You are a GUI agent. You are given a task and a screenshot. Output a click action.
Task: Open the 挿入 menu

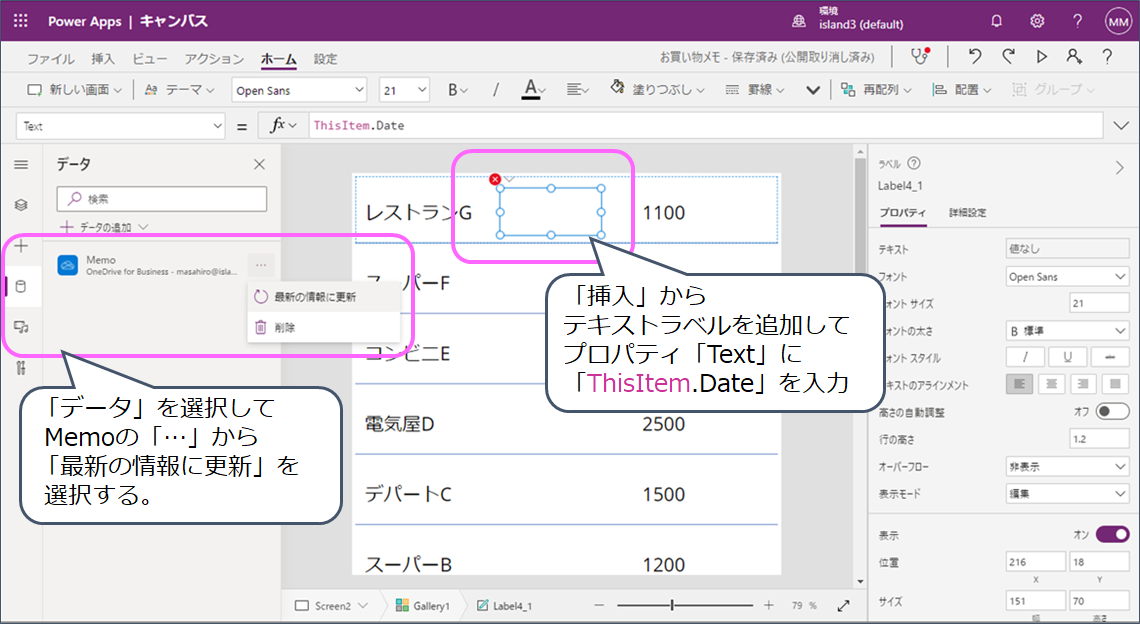[103, 59]
